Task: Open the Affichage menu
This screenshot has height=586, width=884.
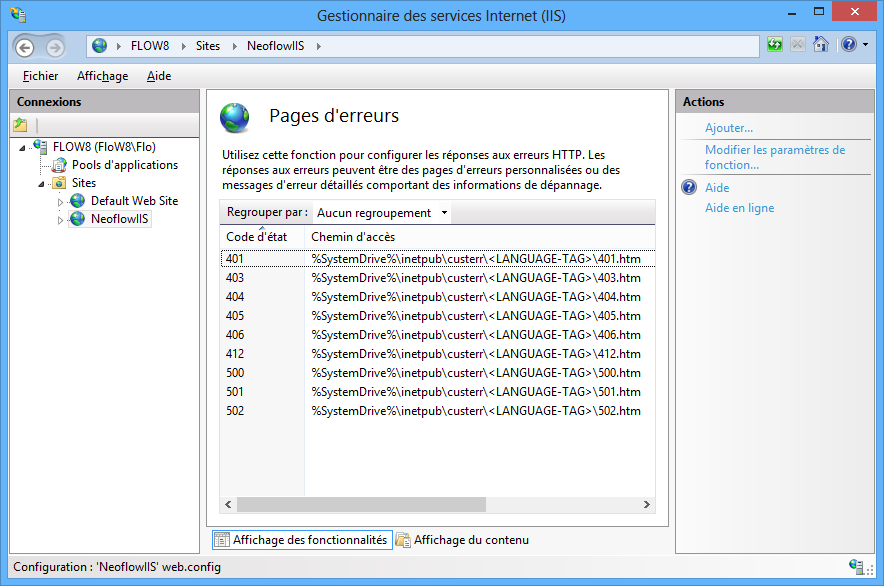Action: click(x=102, y=76)
